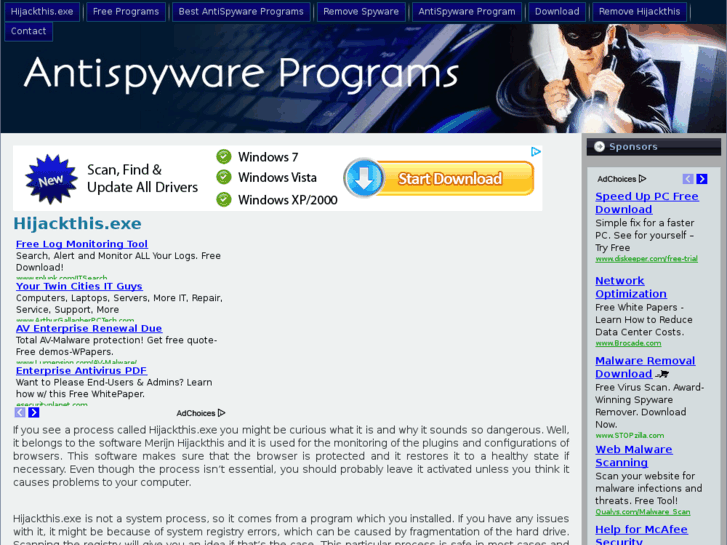Open Web Malware Scanning sponsor link

(x=634, y=456)
